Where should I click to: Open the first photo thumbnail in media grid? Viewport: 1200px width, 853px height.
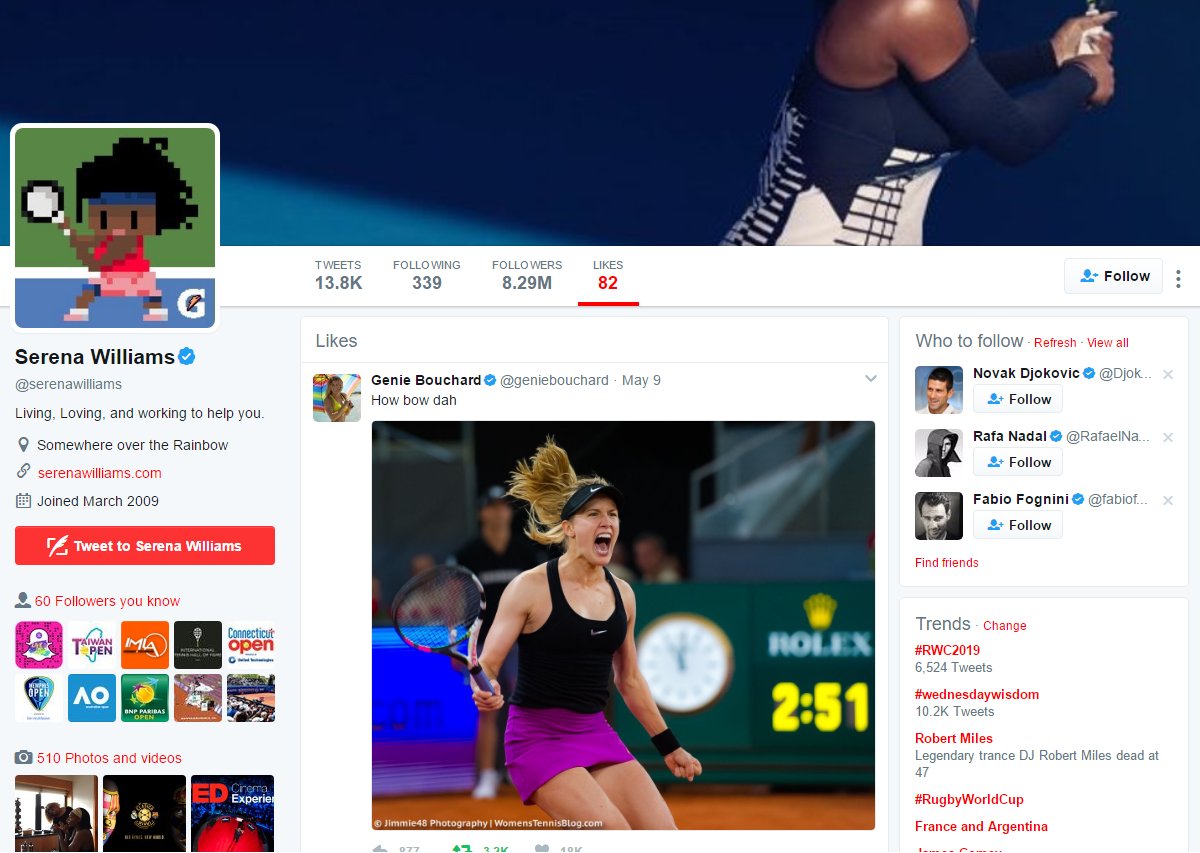56,813
